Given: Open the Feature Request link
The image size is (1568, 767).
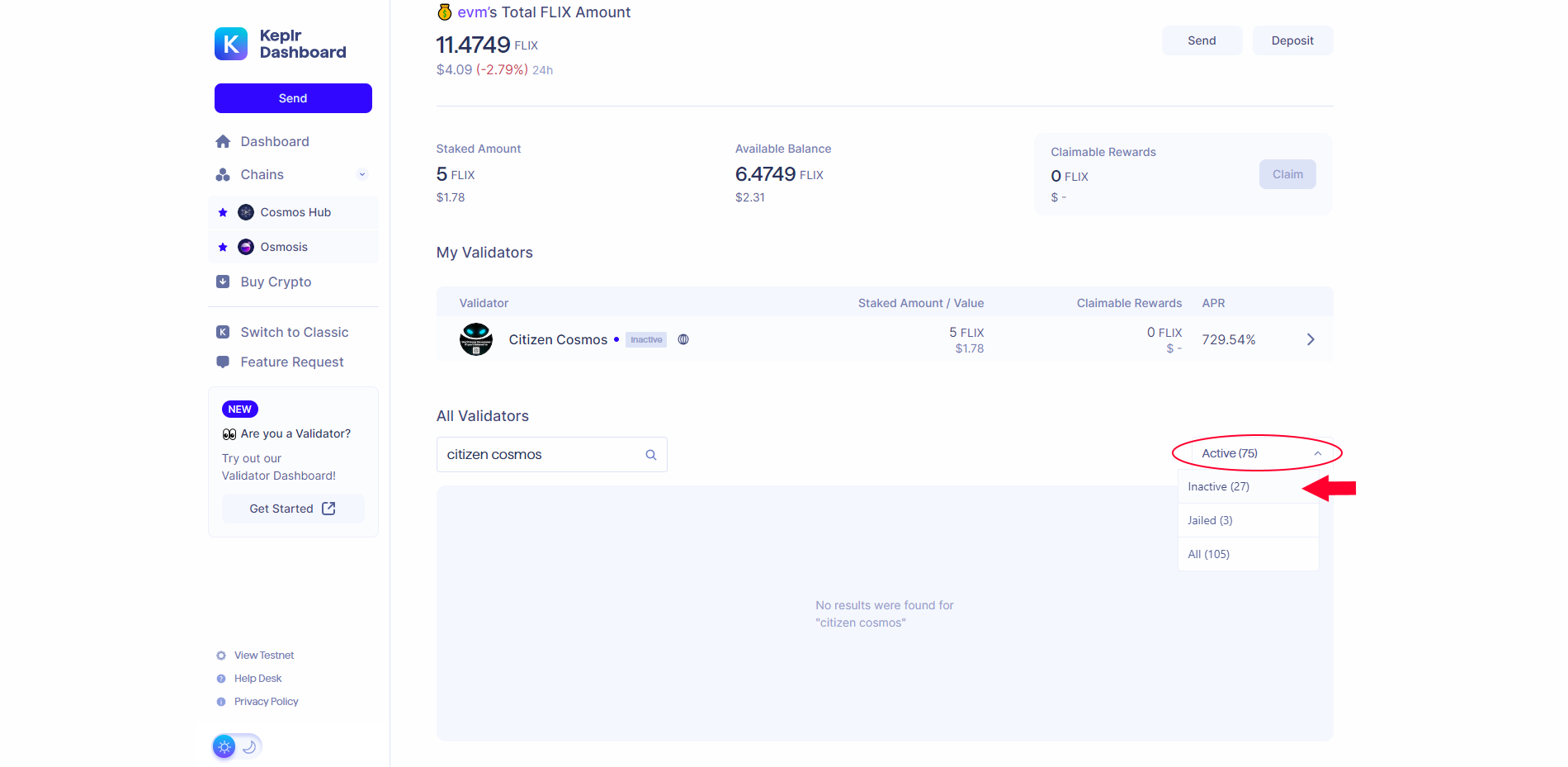Looking at the screenshot, I should [292, 362].
